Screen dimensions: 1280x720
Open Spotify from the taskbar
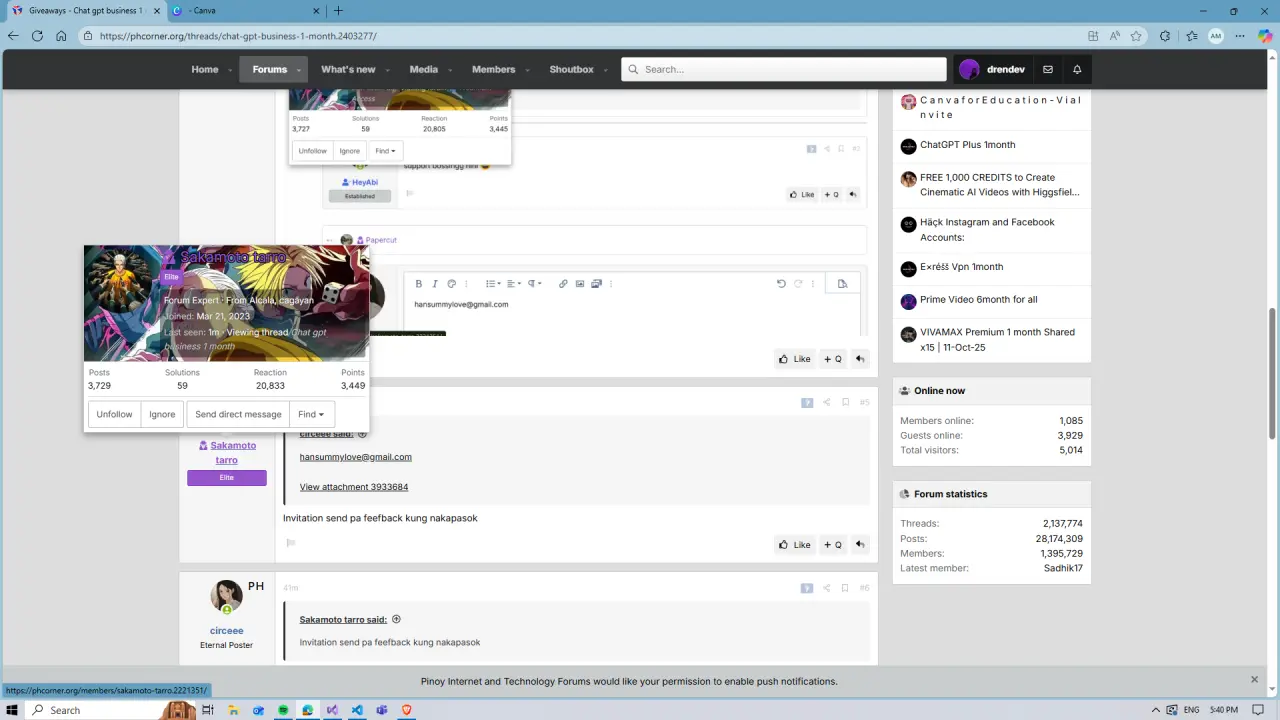tap(283, 710)
